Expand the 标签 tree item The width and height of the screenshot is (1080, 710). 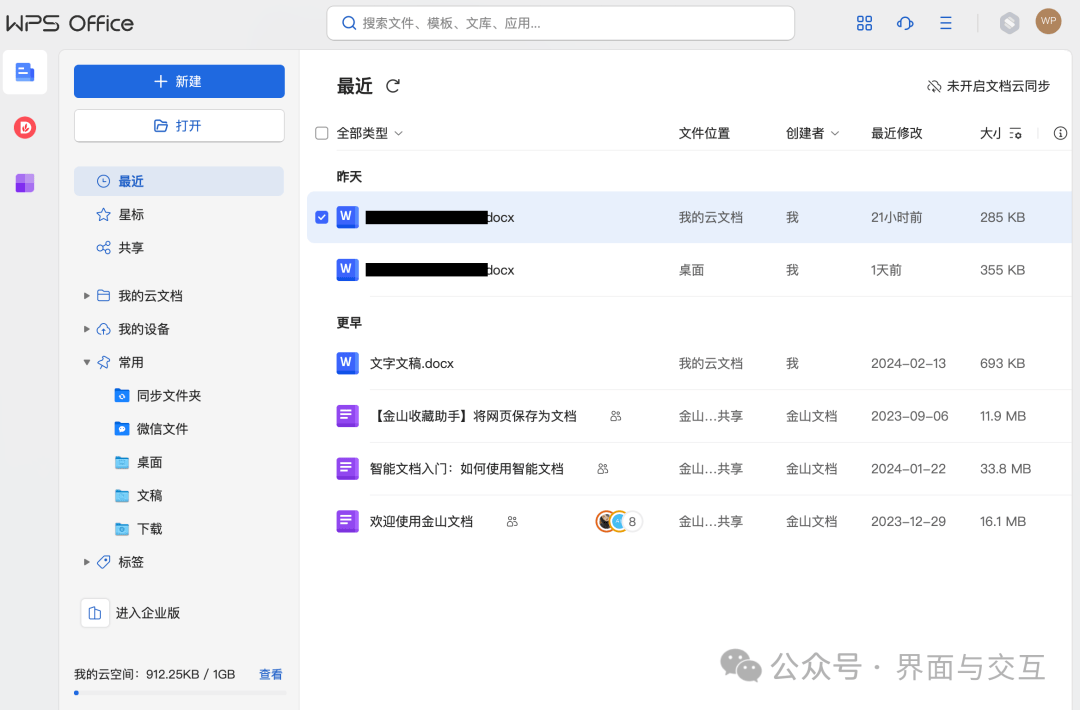click(x=87, y=562)
